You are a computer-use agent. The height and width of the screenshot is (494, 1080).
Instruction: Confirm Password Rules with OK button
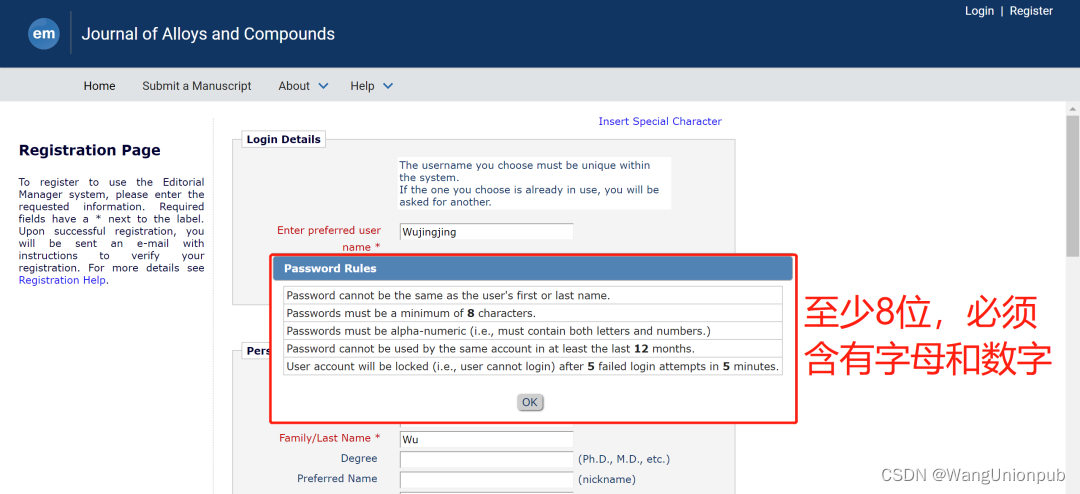click(530, 402)
